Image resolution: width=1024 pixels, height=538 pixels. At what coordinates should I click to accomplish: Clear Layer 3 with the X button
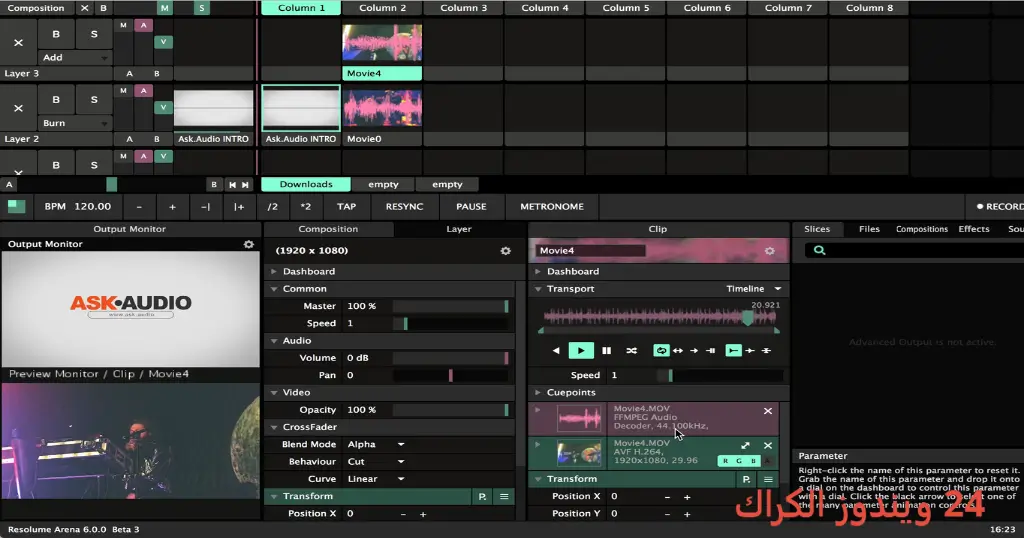coord(18,42)
